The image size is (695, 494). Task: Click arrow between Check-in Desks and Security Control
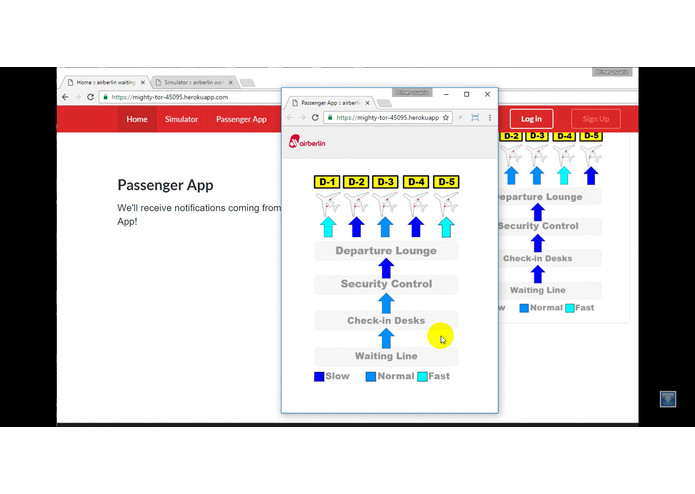(386, 303)
